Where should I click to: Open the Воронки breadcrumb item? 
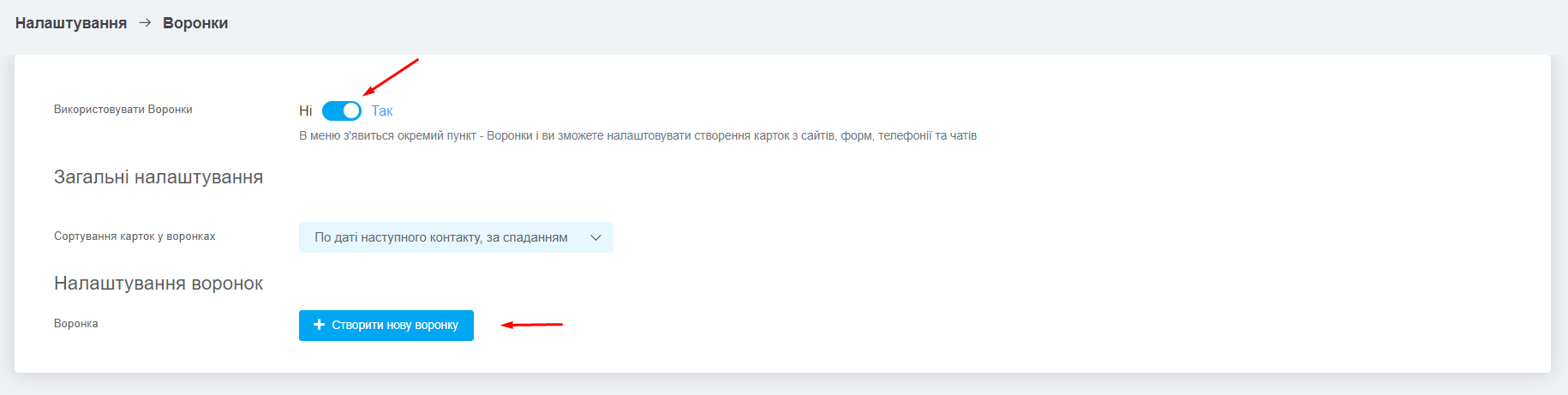[195, 23]
